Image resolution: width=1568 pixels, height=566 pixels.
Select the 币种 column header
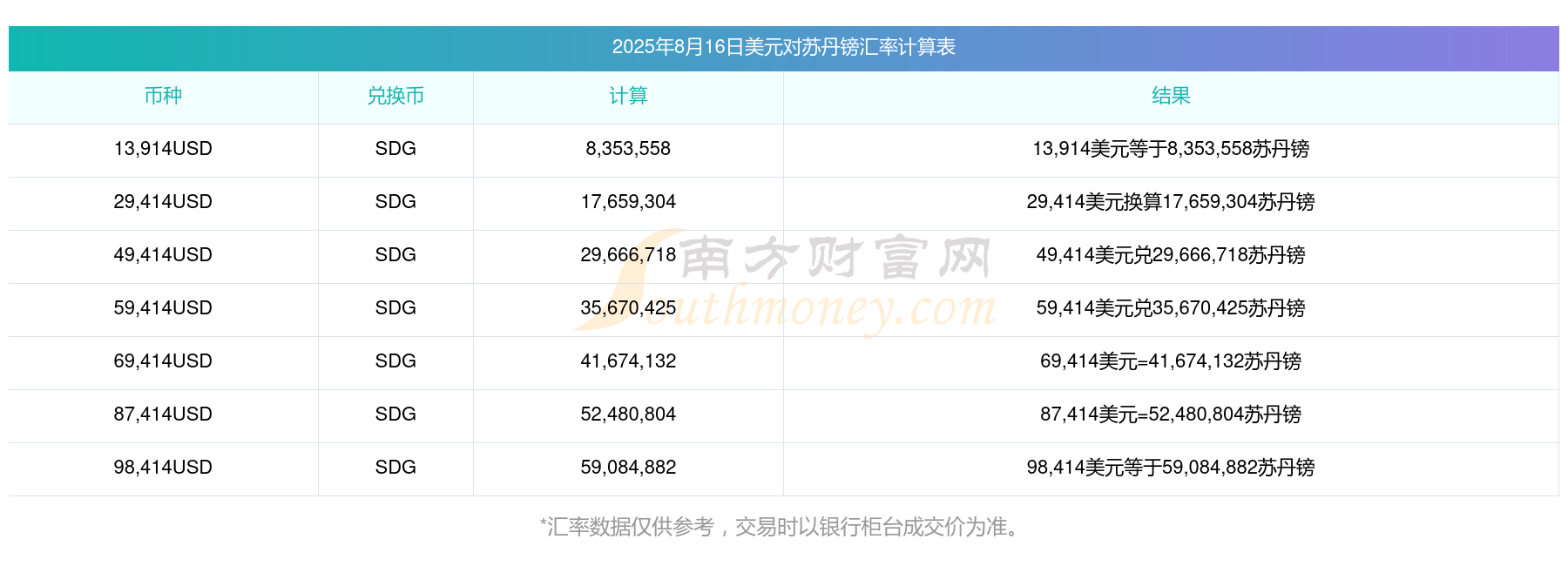163,96
